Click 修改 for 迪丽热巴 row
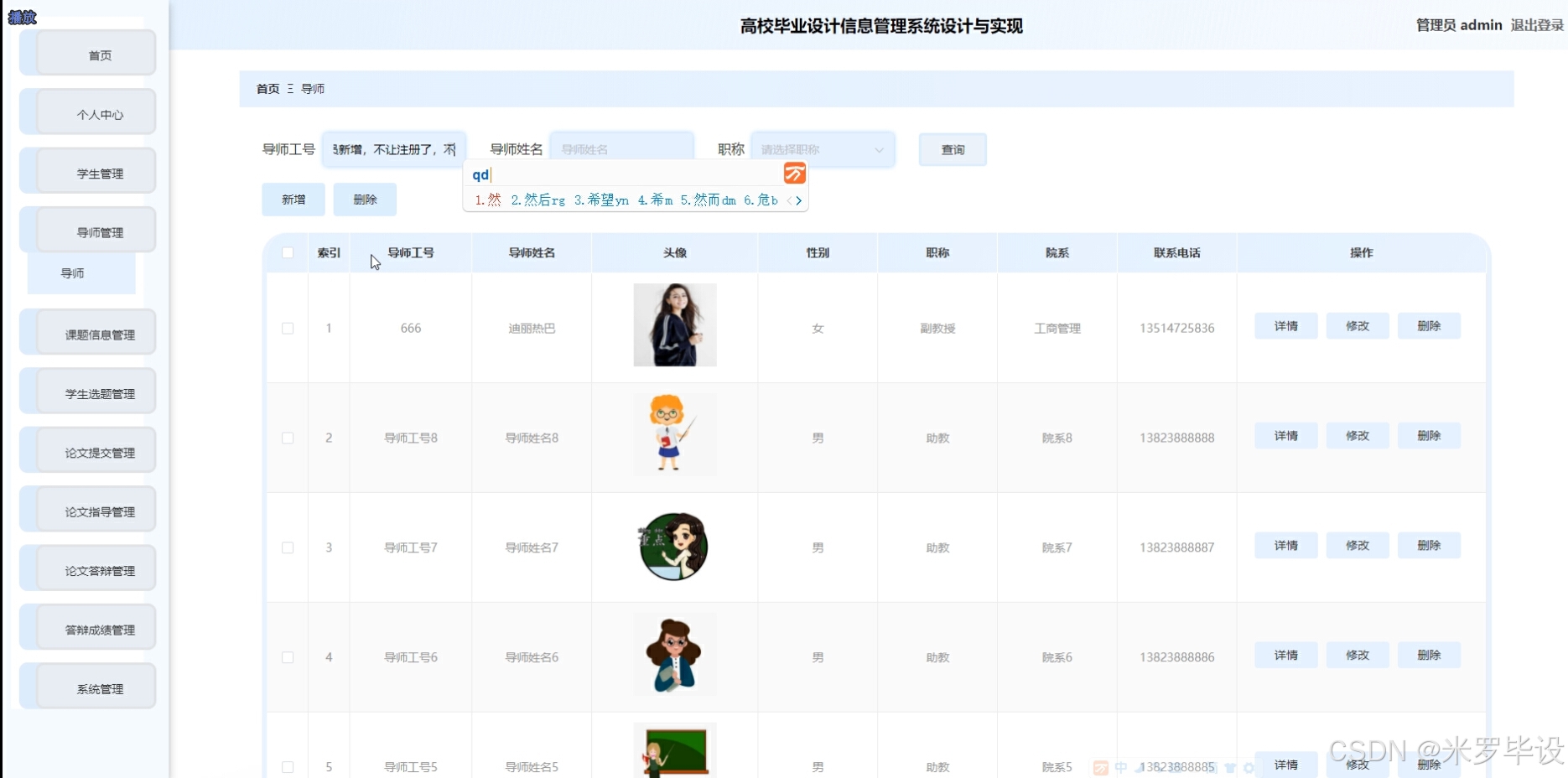Viewport: 1568px width, 778px height. click(x=1358, y=326)
